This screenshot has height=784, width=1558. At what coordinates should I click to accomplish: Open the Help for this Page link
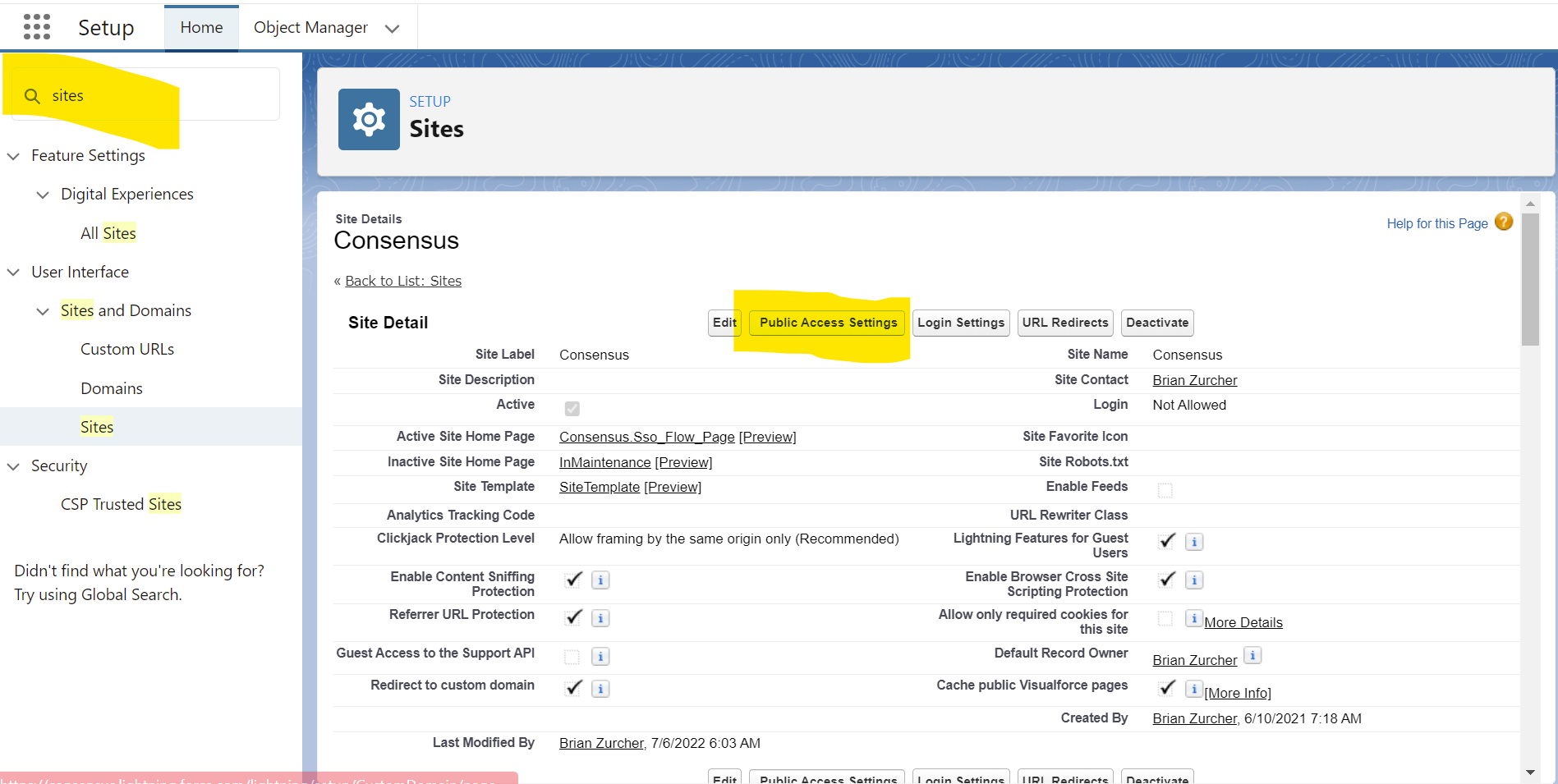click(x=1437, y=223)
